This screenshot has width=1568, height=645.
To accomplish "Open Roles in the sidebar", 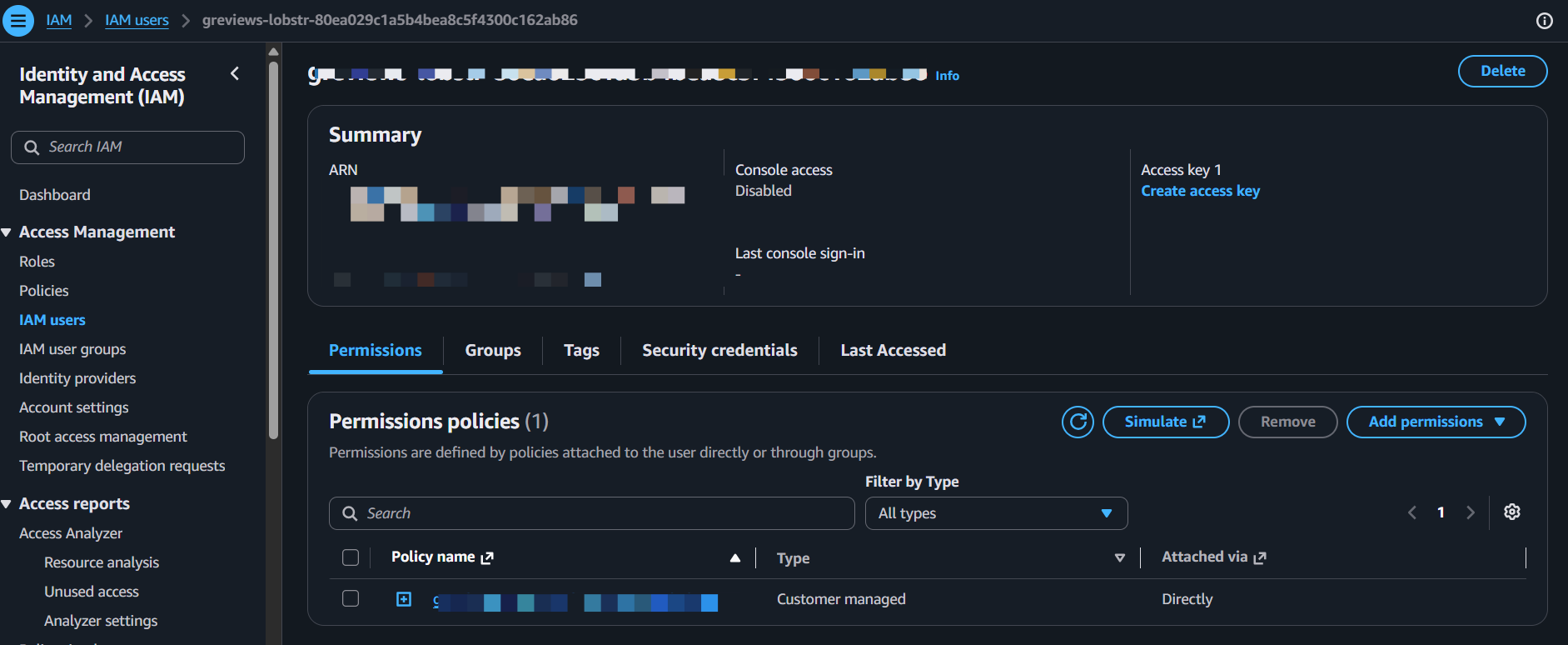I will pos(37,262).
